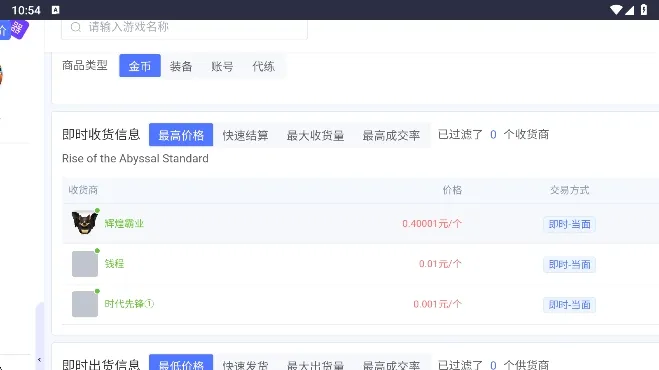
Task: Click the purple badge icon top-left
Action: [18, 29]
